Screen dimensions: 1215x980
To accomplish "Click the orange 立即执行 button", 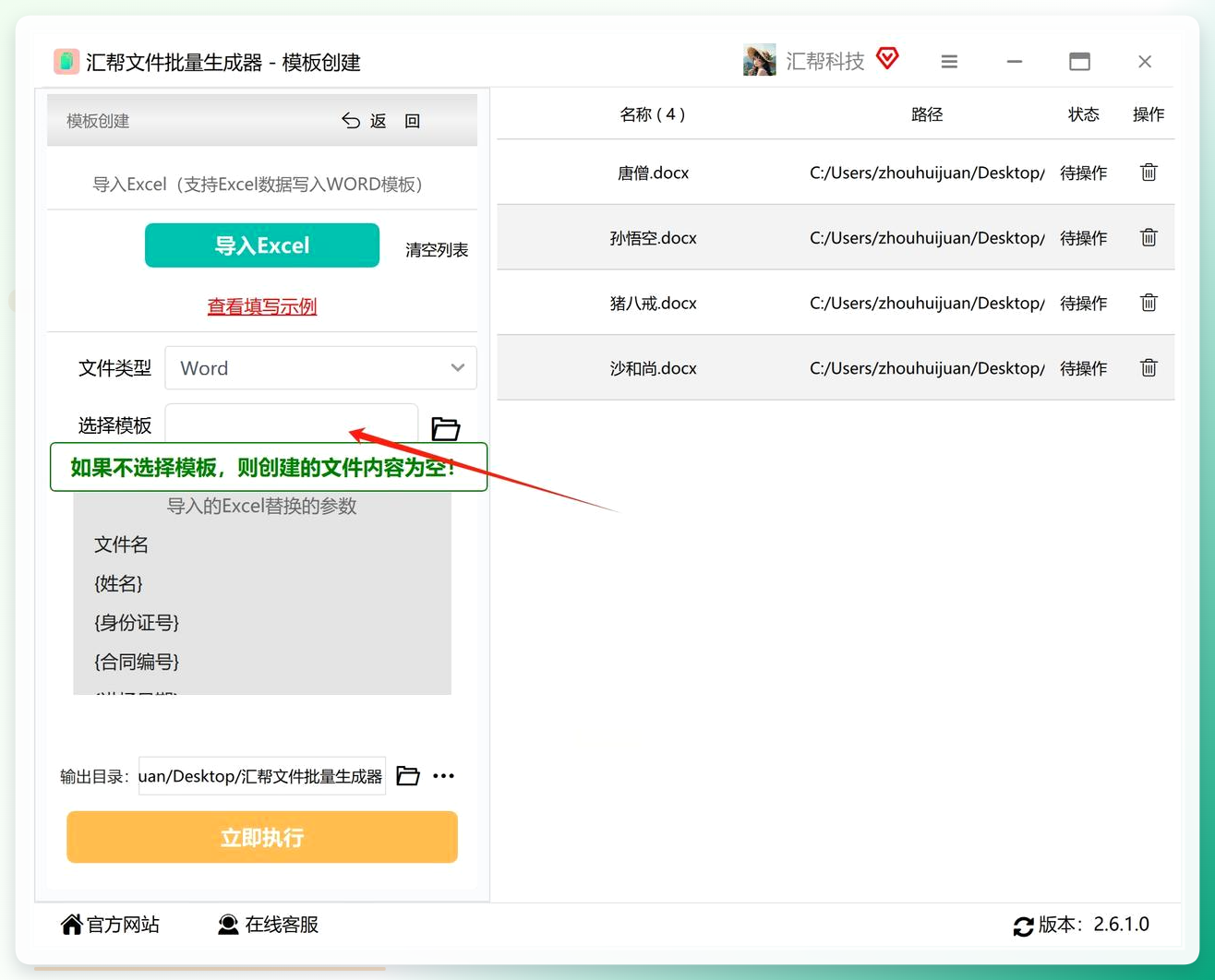I will (262, 837).
